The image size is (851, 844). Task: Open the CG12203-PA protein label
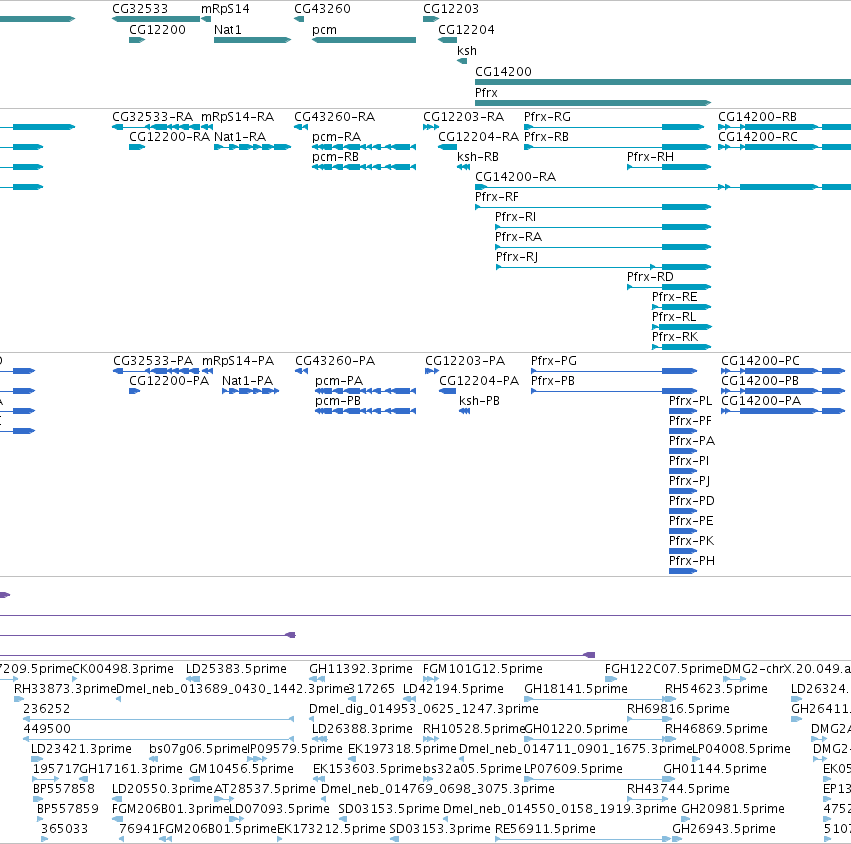[x=465, y=361]
